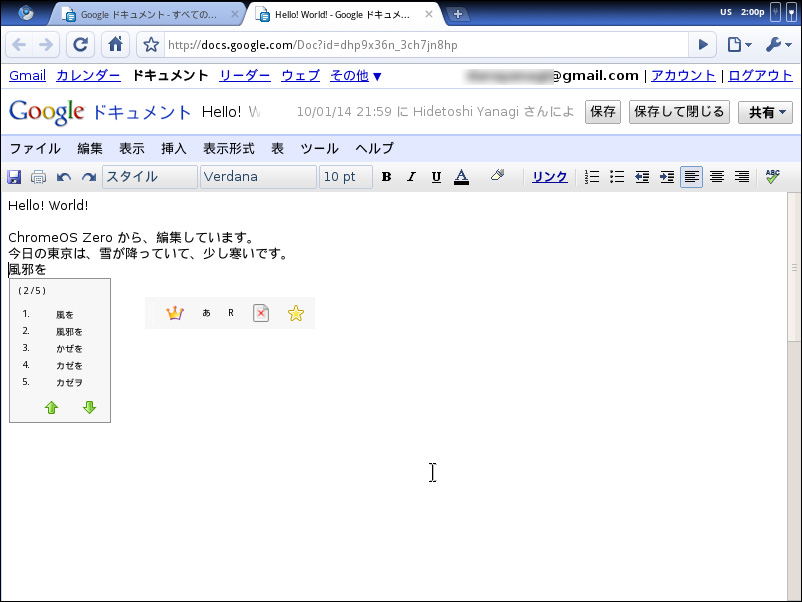This screenshot has height=602, width=802.
Task: Clear formatting using the eraser icon
Action: coord(497,177)
